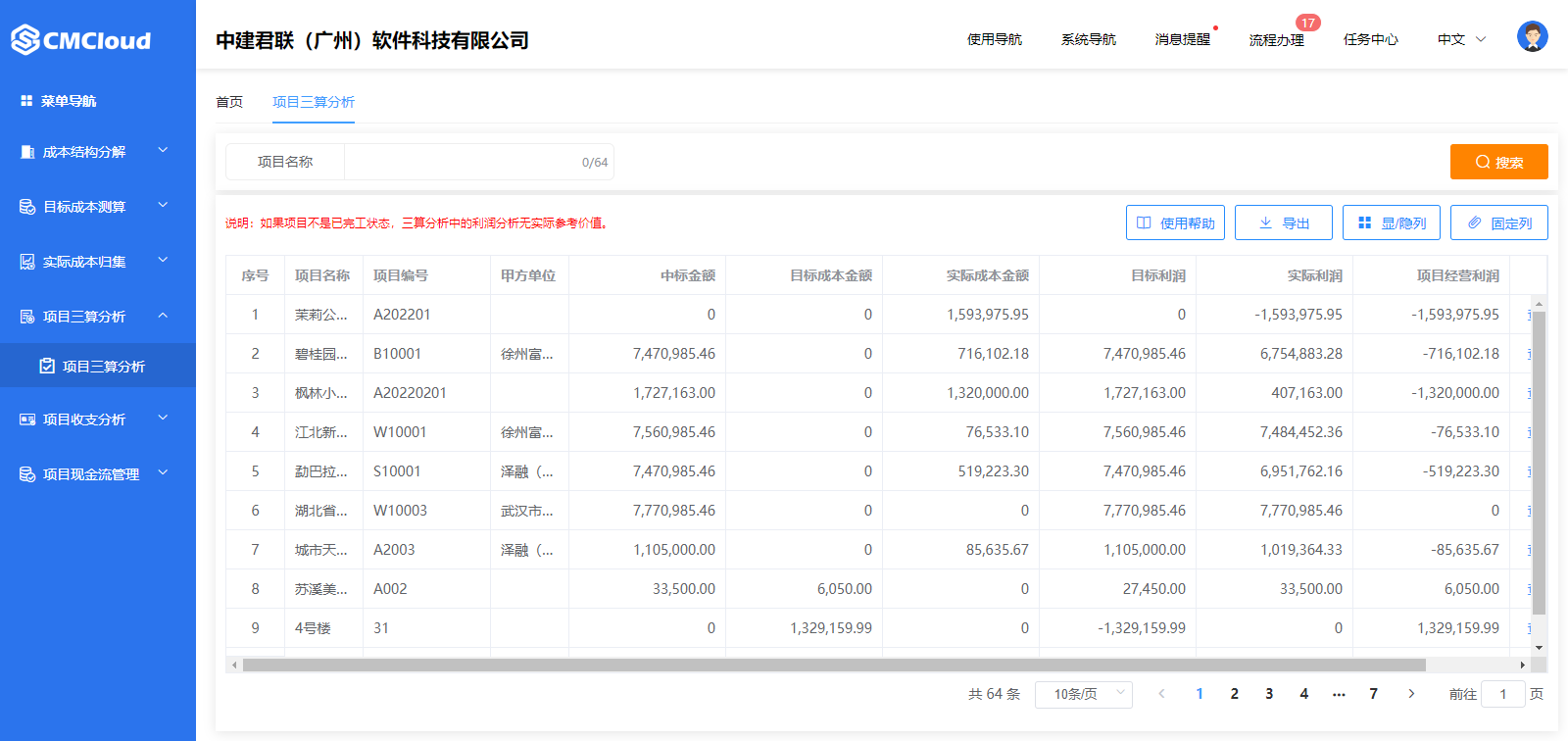This screenshot has height=741, width=1568.
Task: Go to page 7
Action: (x=1374, y=694)
